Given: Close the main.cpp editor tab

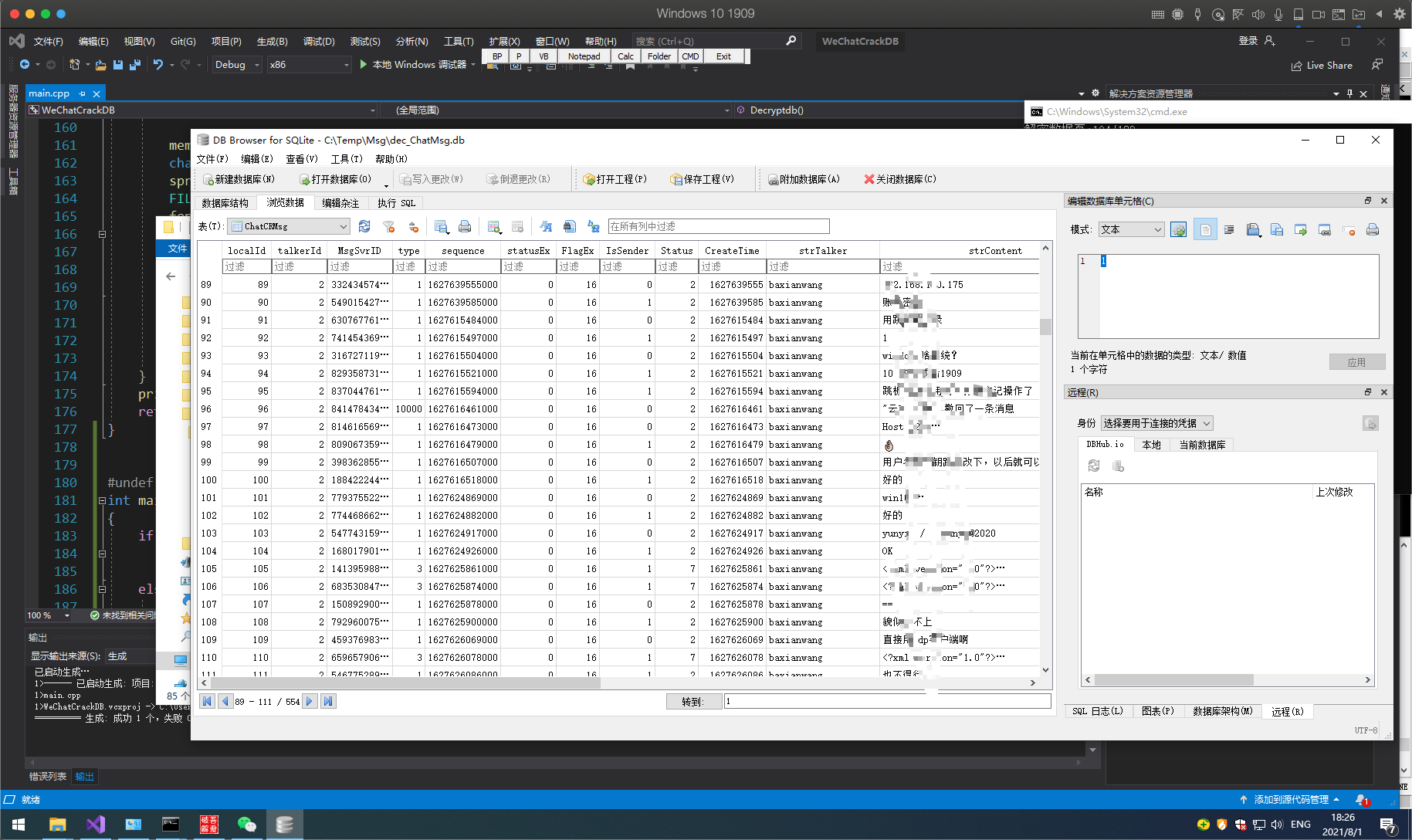Looking at the screenshot, I should pyautogui.click(x=97, y=93).
